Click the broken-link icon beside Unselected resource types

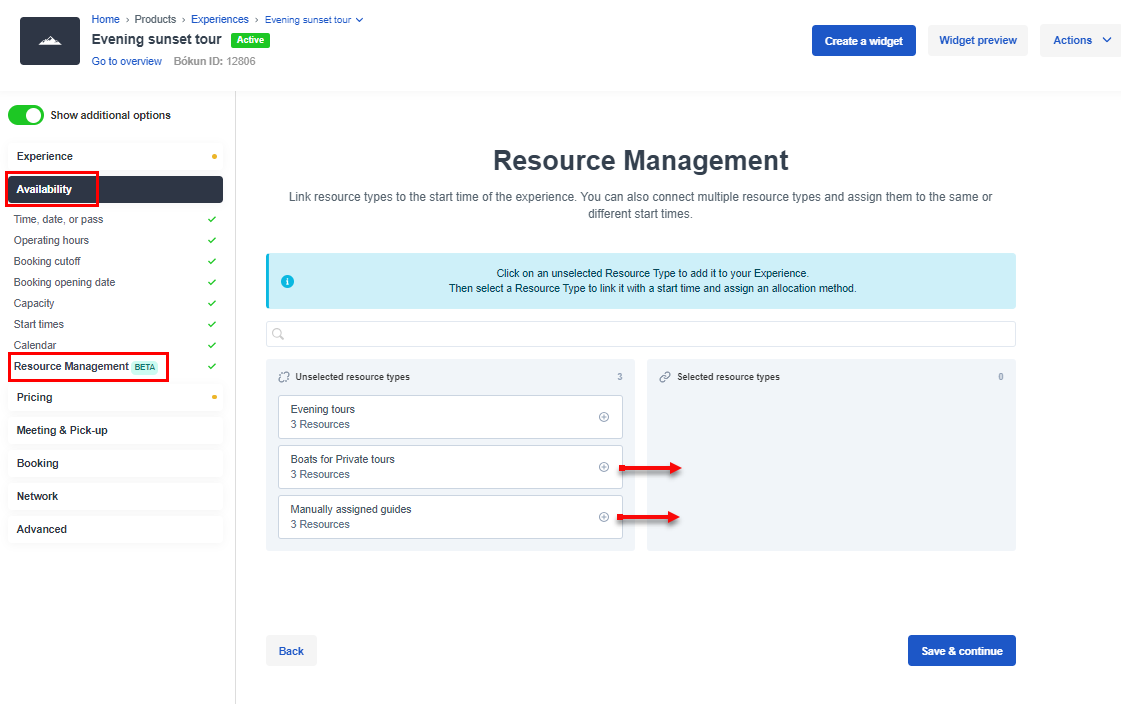pos(282,377)
